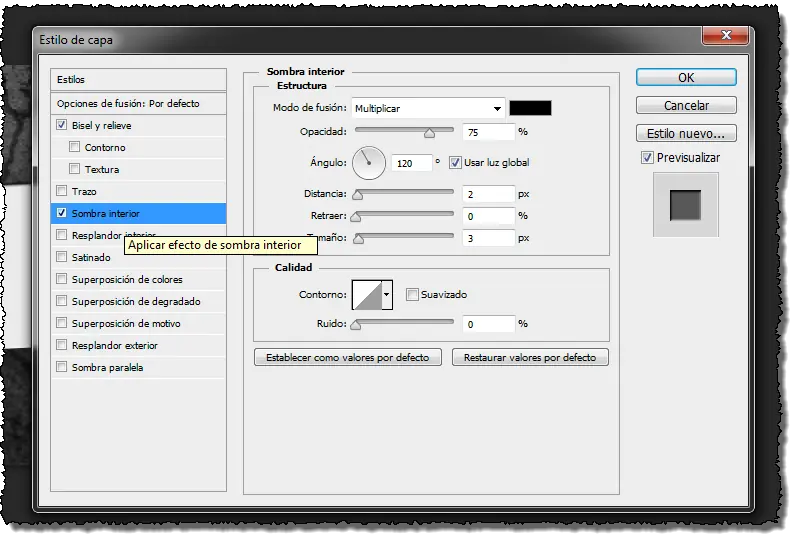The width and height of the screenshot is (798, 544).
Task: Select the Superposición de motivo label
Action: point(126,324)
